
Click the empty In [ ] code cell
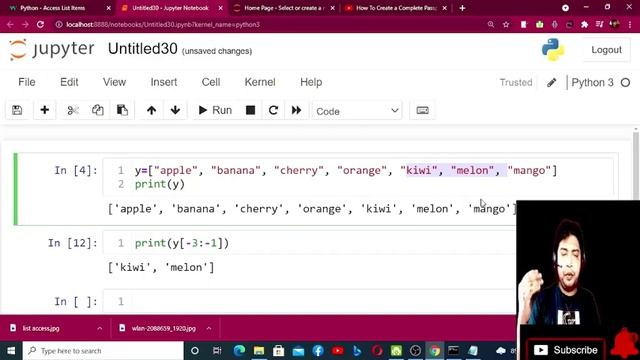309,301
